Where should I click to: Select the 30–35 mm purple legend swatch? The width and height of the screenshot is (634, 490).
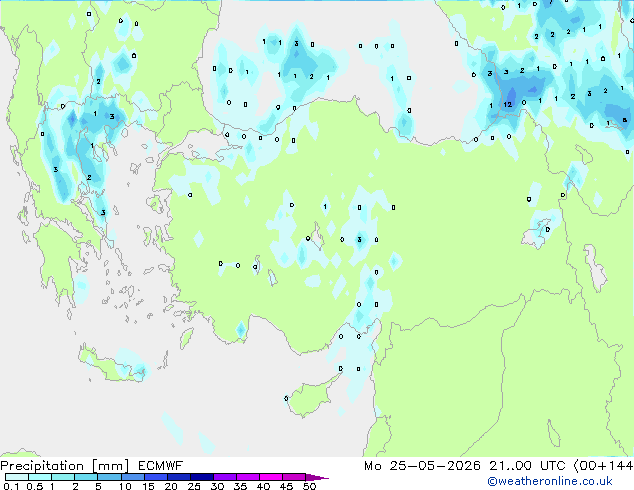click(224, 477)
